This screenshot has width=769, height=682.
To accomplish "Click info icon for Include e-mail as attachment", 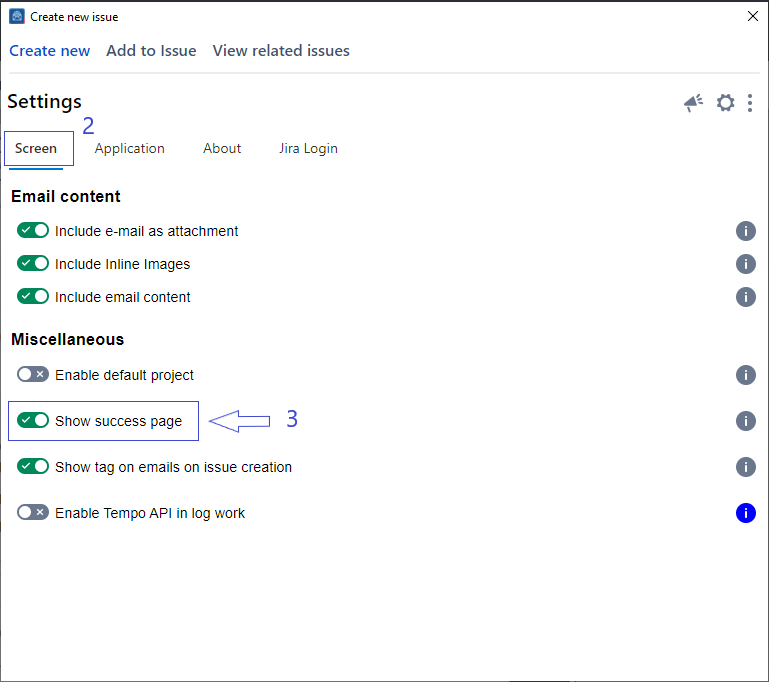I will (x=745, y=231).
